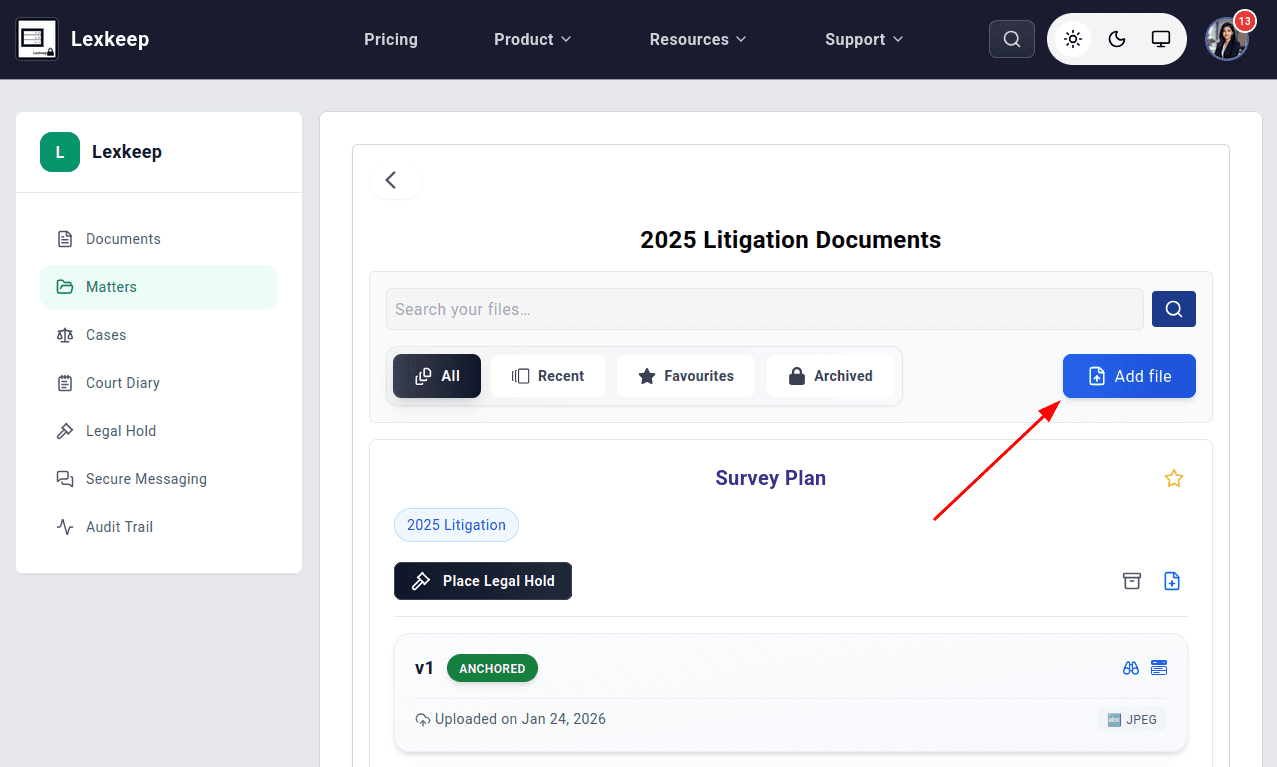This screenshot has height=767, width=1277.
Task: Click the green L workspace badge
Action: (60, 152)
